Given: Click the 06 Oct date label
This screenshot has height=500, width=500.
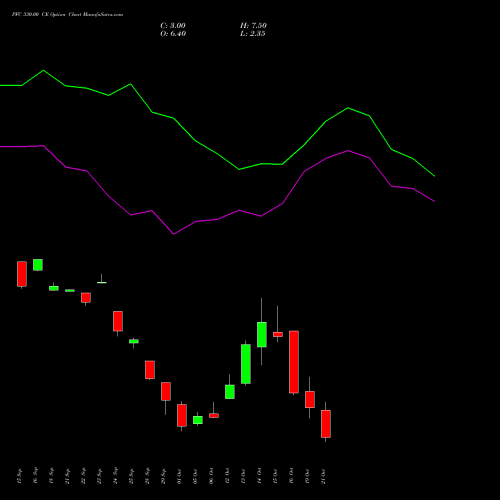Looking at the screenshot, I should pos(211,476).
